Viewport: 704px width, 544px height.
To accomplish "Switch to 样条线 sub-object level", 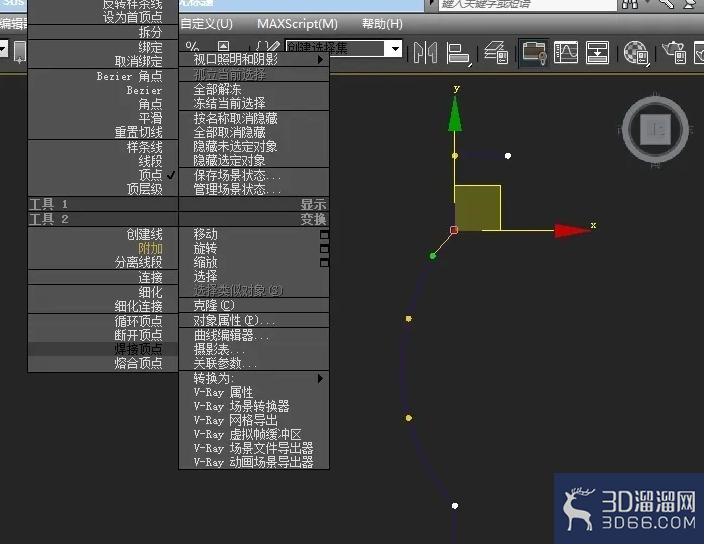I will (x=103, y=147).
